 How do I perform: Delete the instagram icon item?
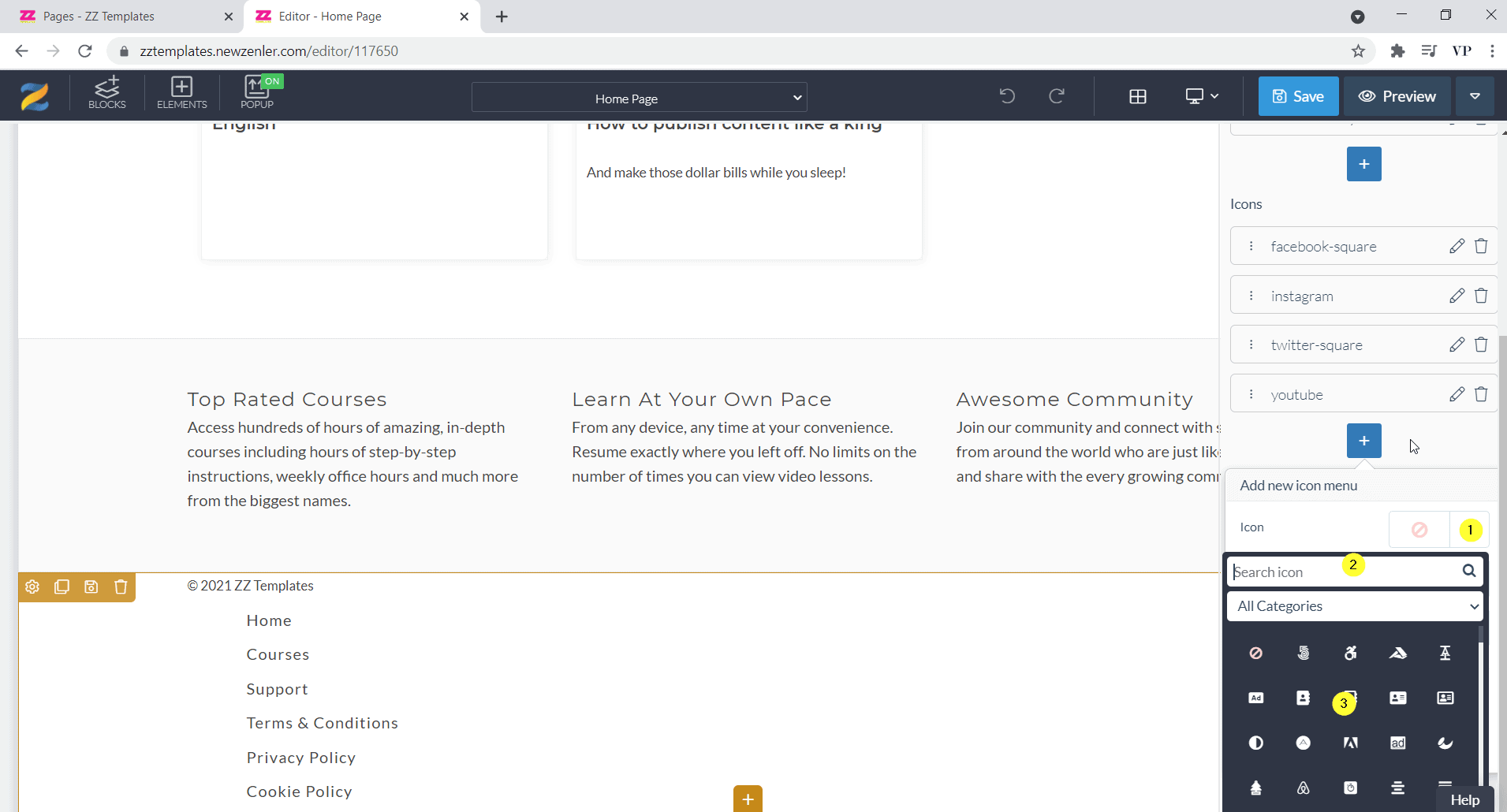coord(1481,296)
